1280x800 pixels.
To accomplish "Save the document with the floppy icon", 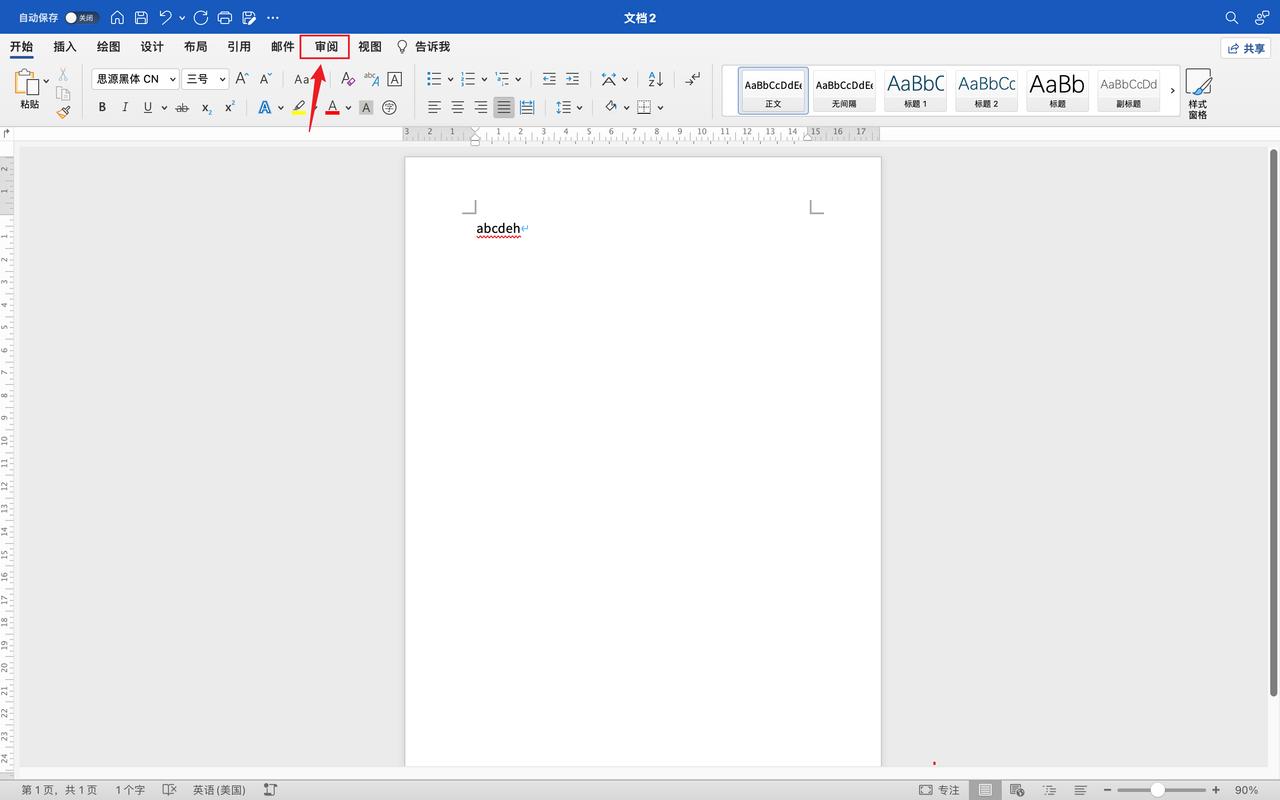I will (141, 18).
